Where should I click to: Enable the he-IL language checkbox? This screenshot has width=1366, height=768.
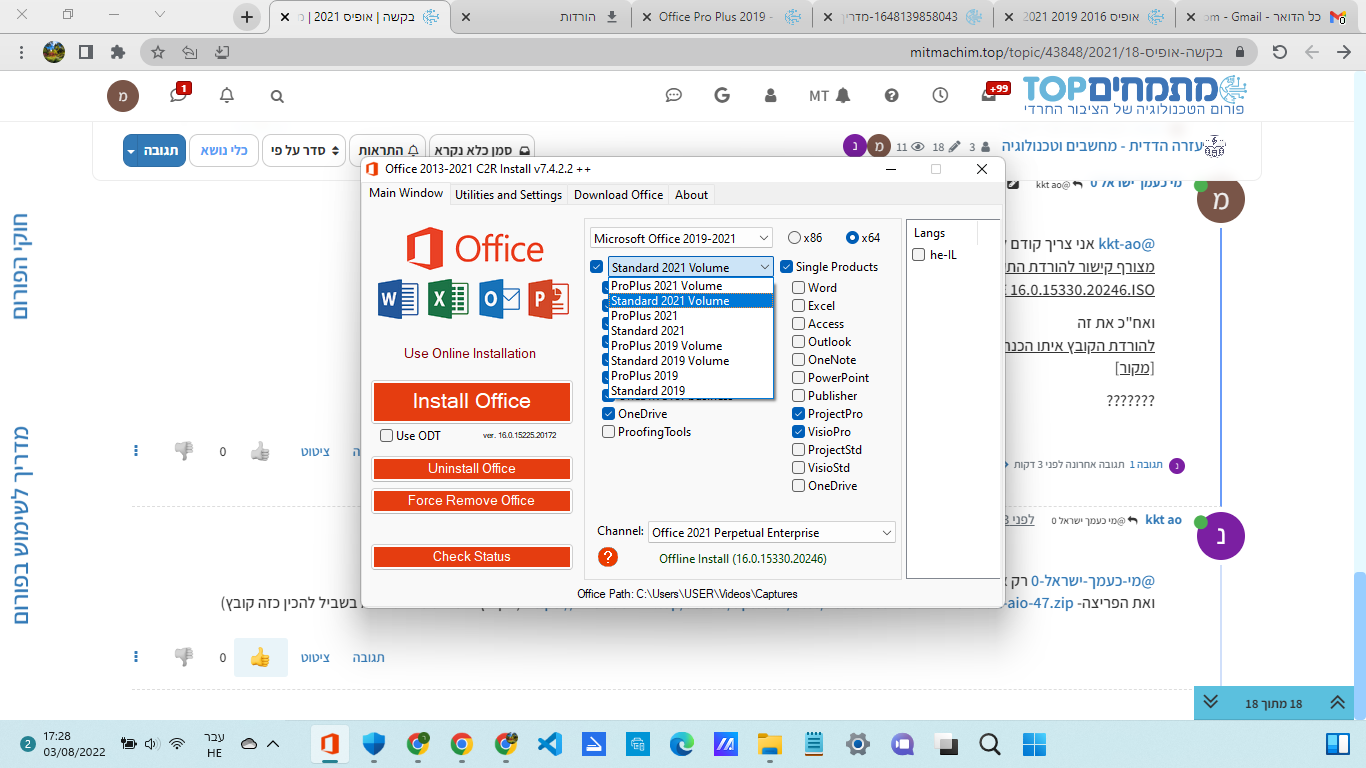click(919, 255)
